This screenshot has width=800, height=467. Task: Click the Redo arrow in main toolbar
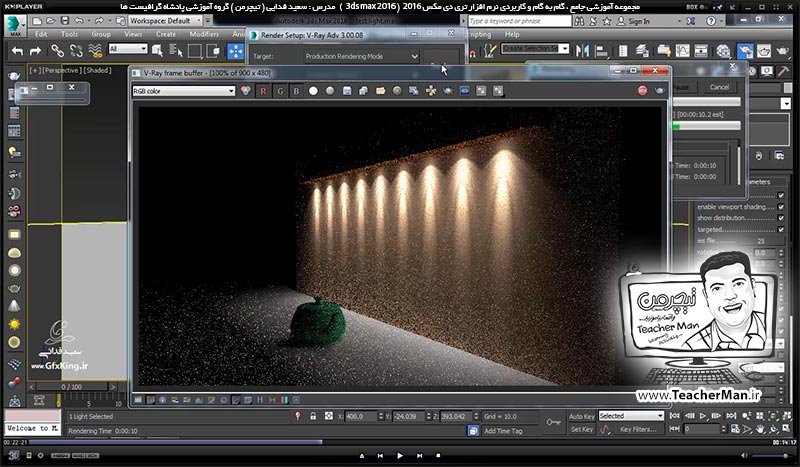coord(35,51)
